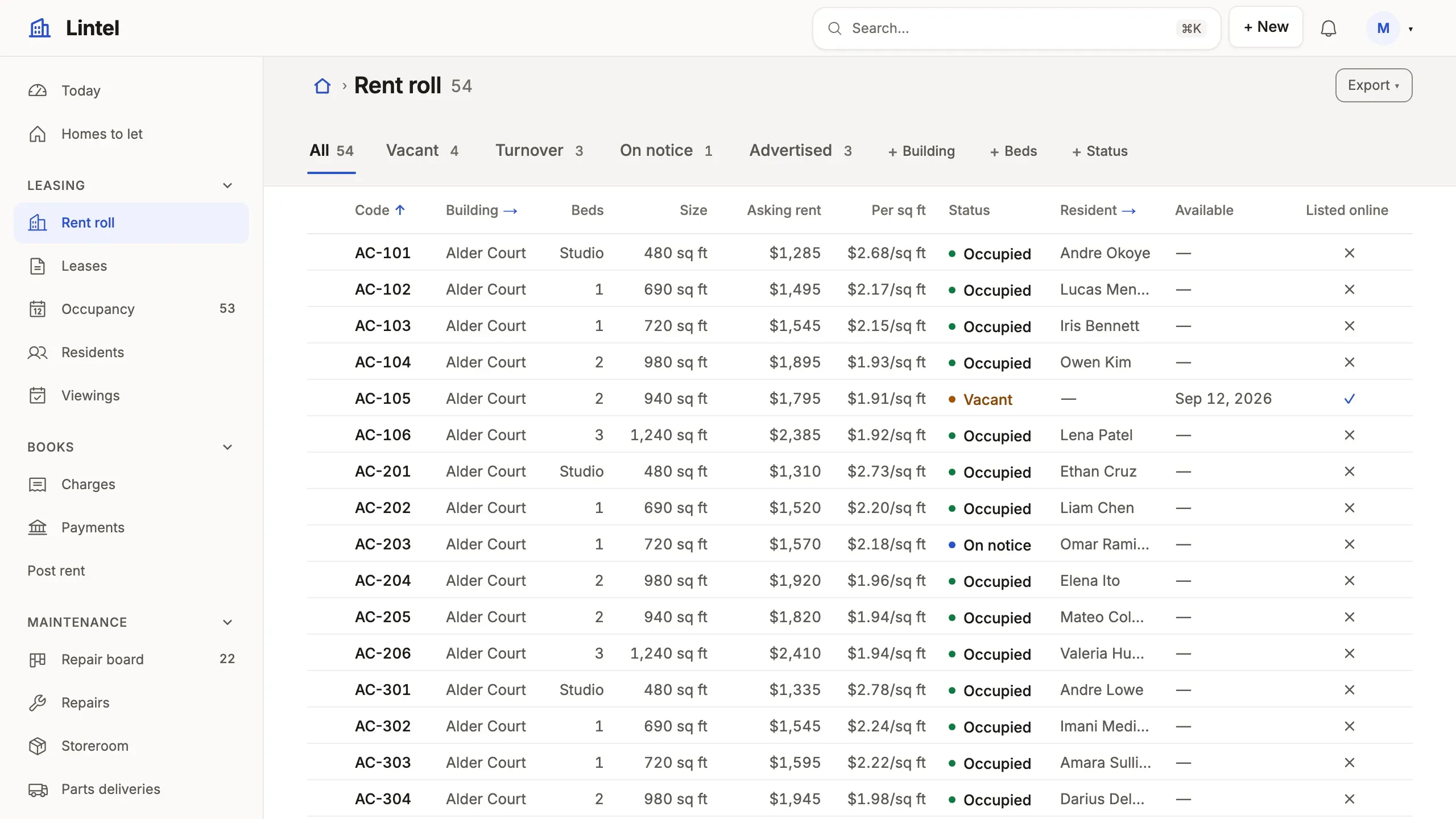Click the Today speedometer icon
Screen dimensions: 1456x819
(x=38, y=90)
